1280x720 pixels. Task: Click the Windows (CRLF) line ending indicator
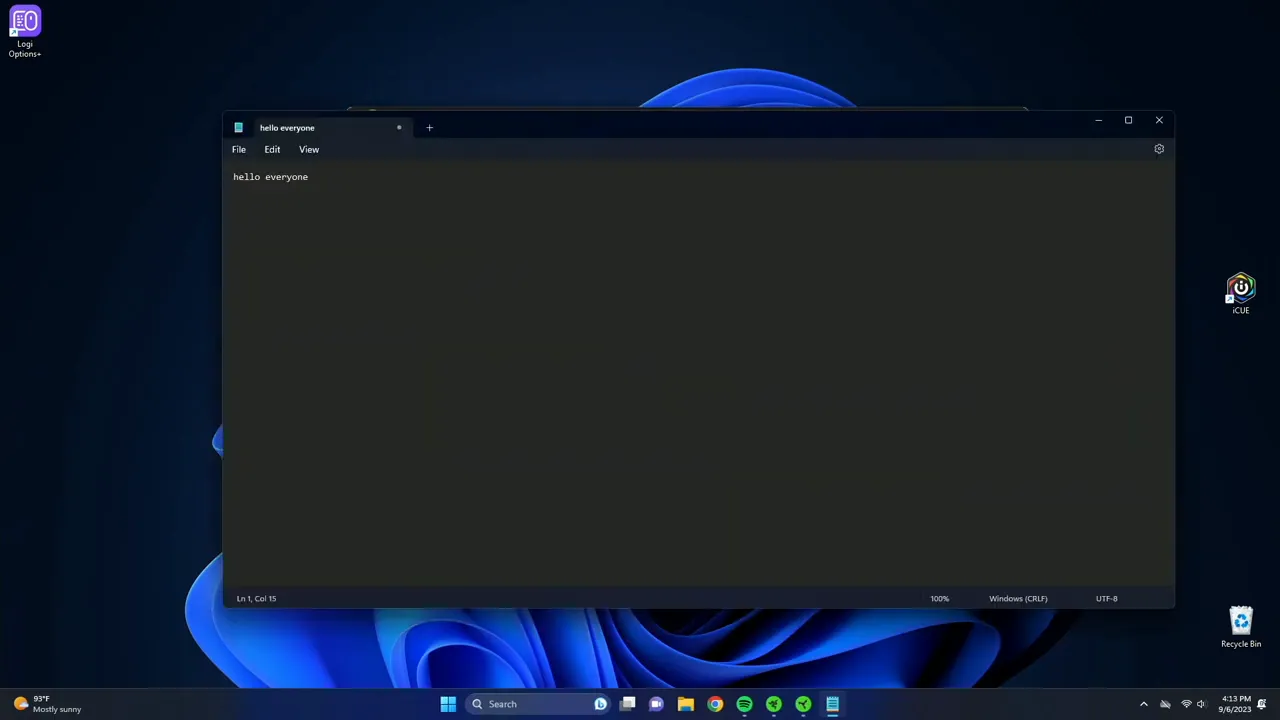pyautogui.click(x=1018, y=599)
